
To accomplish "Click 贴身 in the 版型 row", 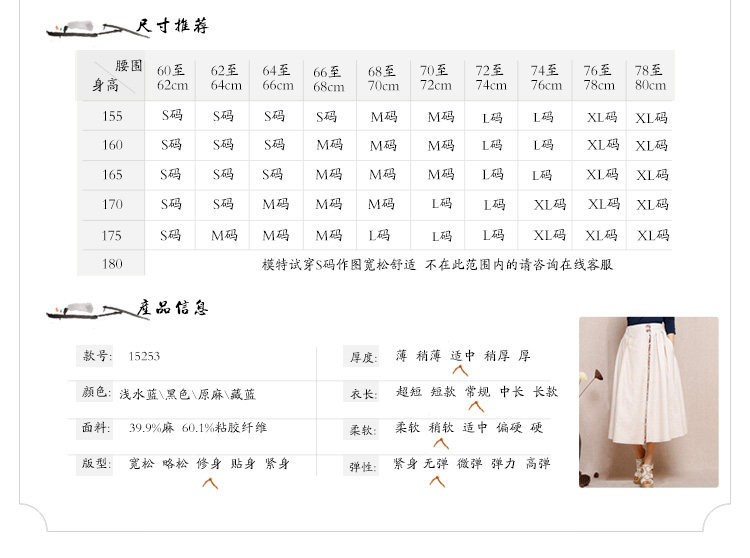I will [x=243, y=463].
